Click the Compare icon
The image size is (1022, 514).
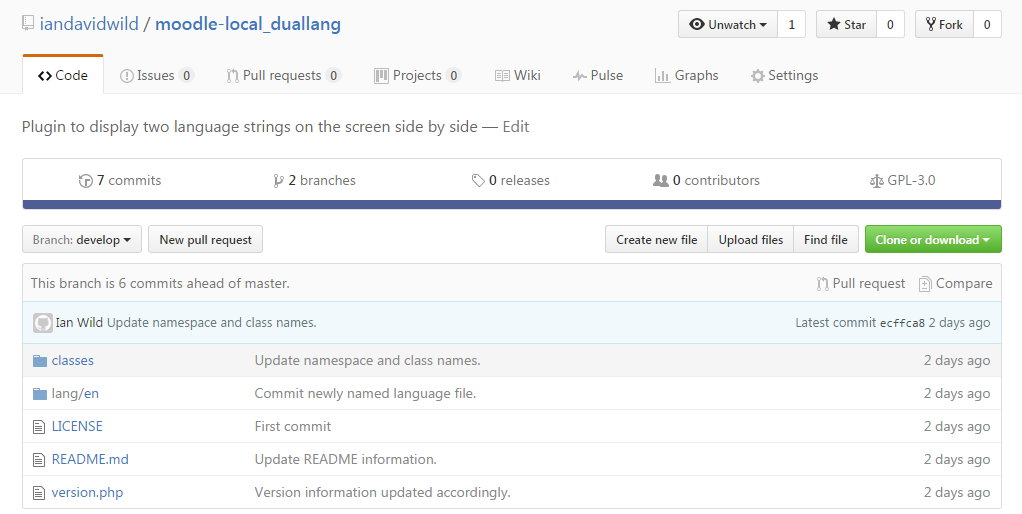click(x=924, y=284)
